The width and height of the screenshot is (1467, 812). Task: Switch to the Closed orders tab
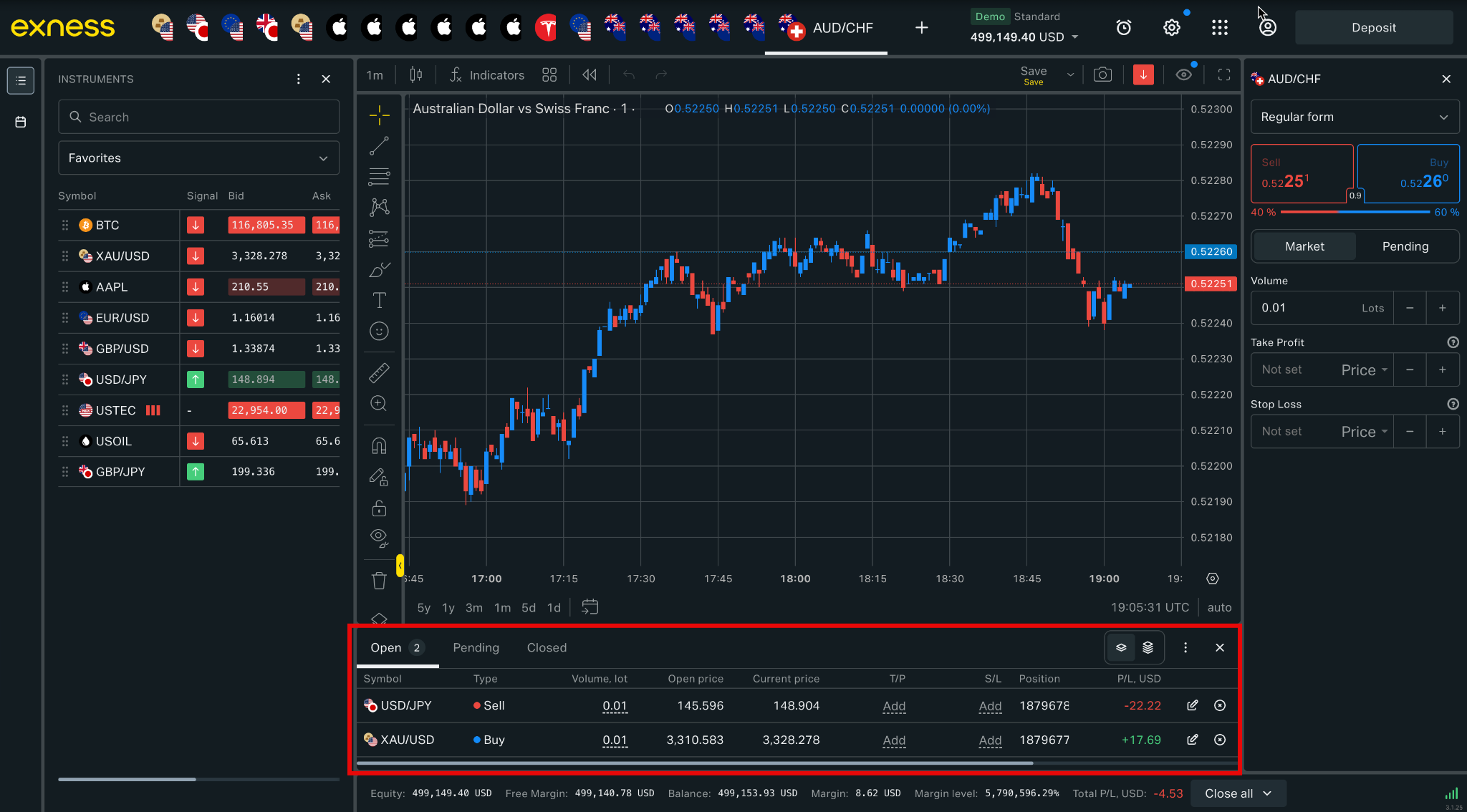point(547,647)
